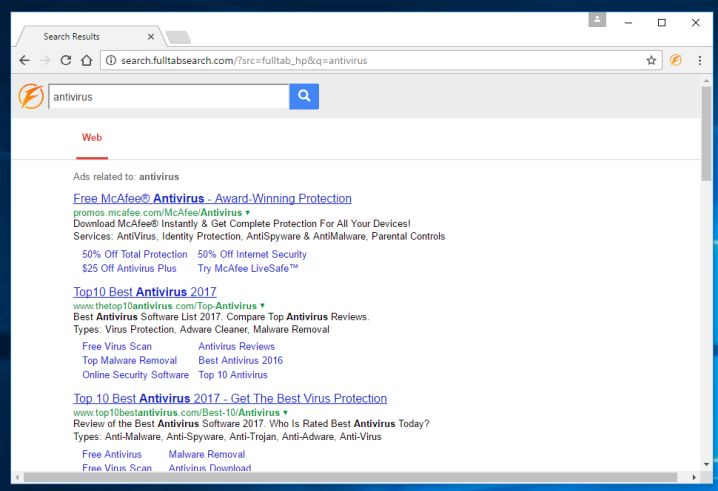The height and width of the screenshot is (491, 718).
Task: Open the home page icon
Action: point(87,60)
